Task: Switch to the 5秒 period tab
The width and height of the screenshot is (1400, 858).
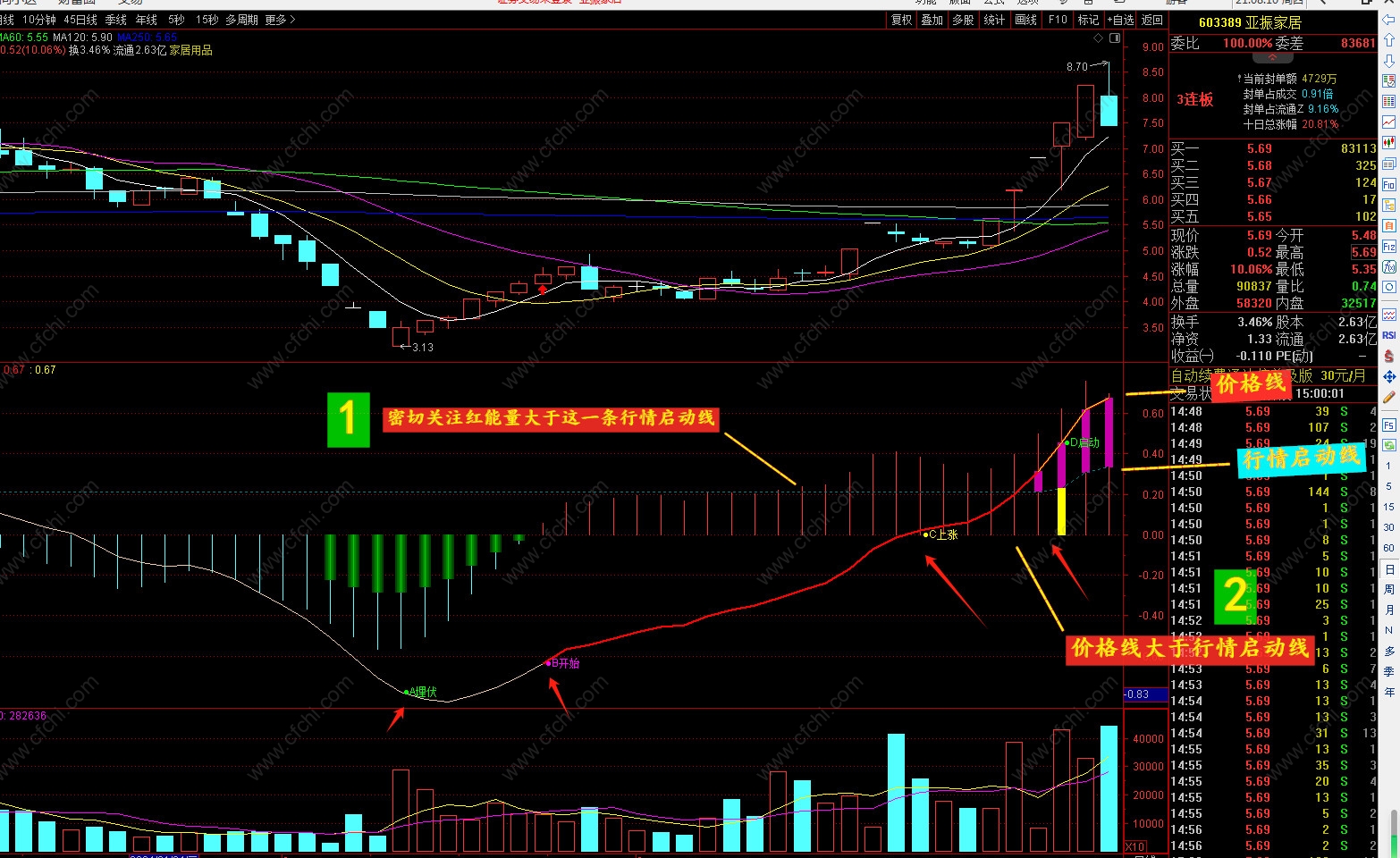Action: [176, 20]
